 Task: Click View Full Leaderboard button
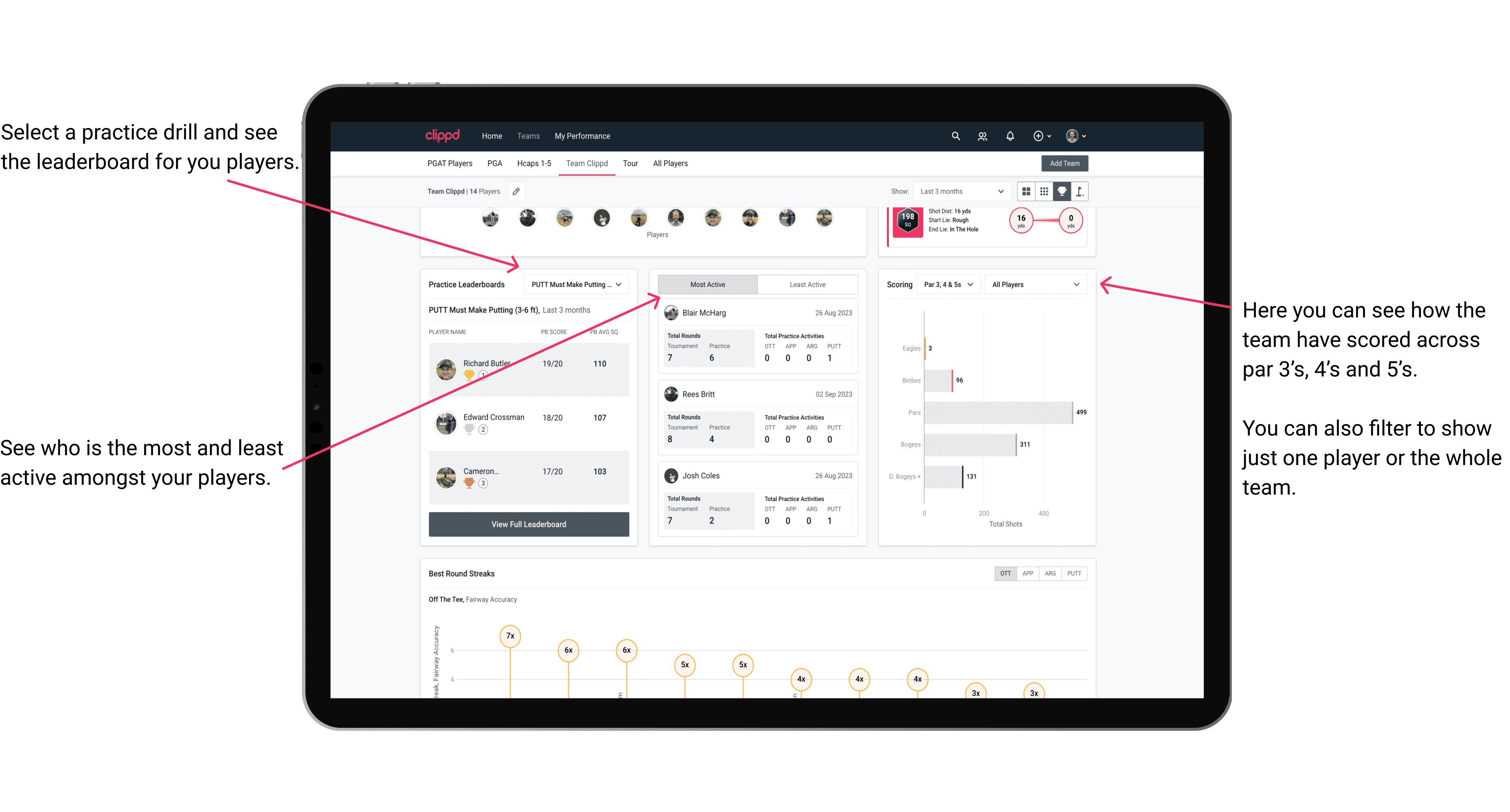(x=528, y=524)
